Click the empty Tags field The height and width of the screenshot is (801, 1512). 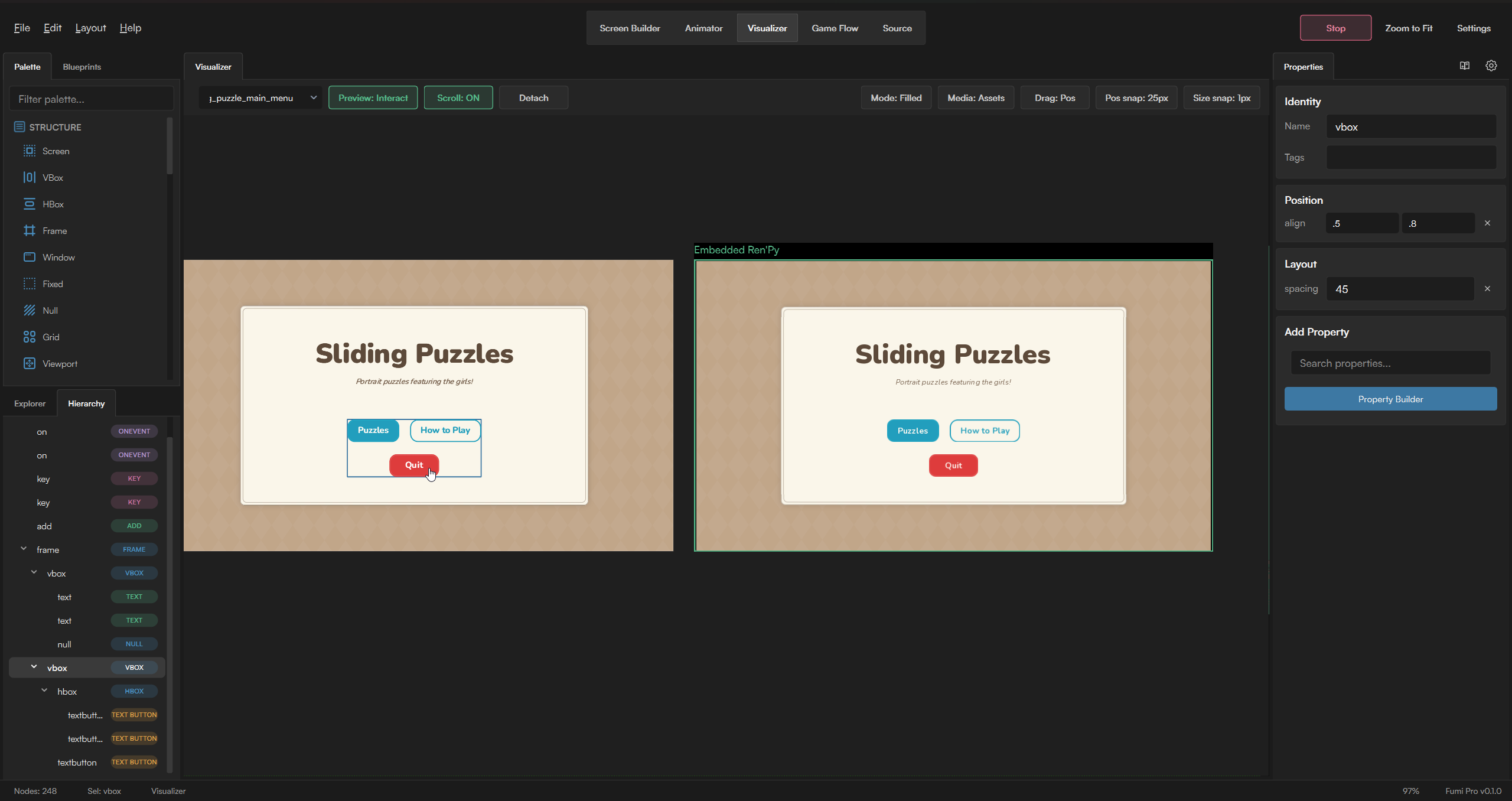click(1412, 157)
